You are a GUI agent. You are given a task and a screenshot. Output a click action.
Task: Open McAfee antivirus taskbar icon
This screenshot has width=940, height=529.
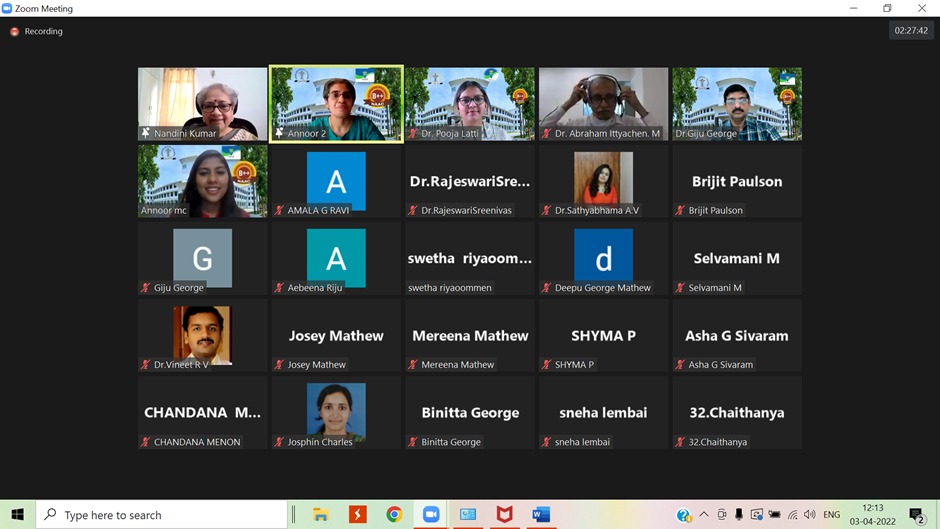[x=504, y=515]
